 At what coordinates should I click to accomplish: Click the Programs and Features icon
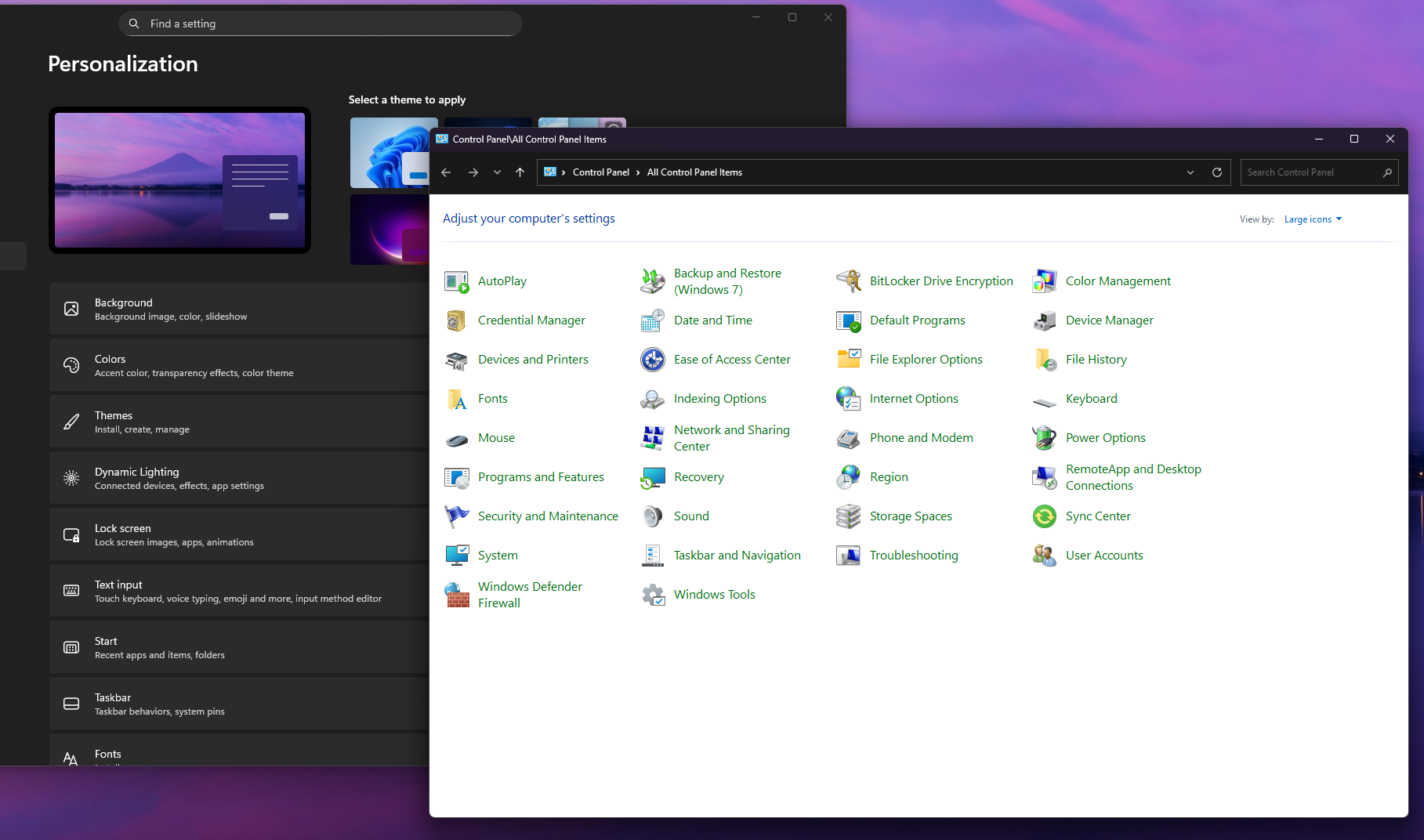pos(456,477)
